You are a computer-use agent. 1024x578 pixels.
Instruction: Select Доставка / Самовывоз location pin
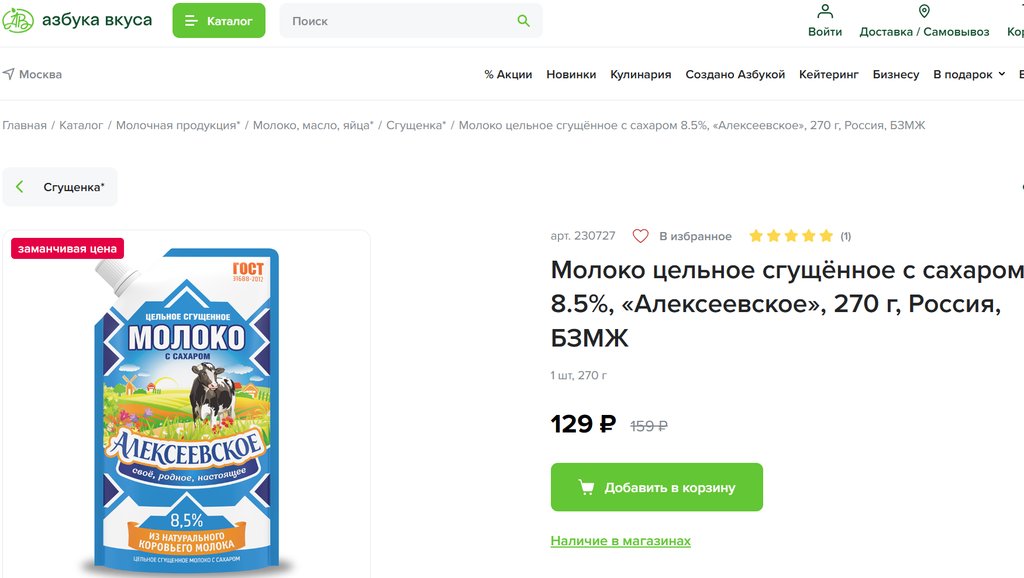pyautogui.click(x=924, y=12)
